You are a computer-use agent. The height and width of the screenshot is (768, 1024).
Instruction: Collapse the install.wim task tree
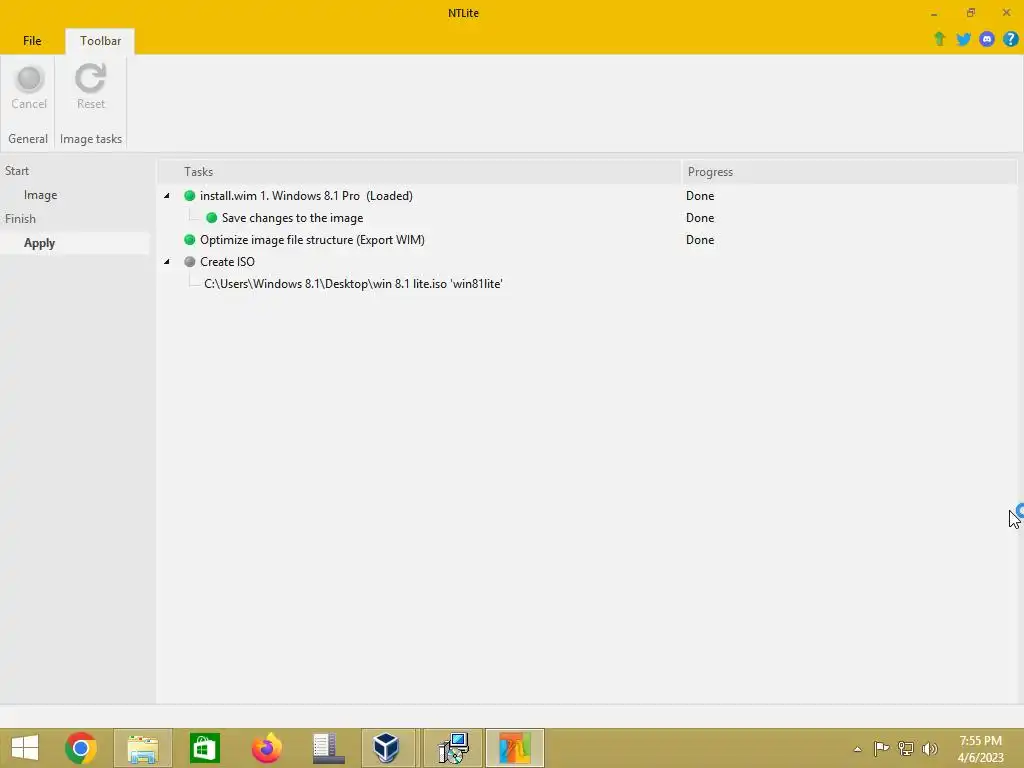[x=167, y=196]
